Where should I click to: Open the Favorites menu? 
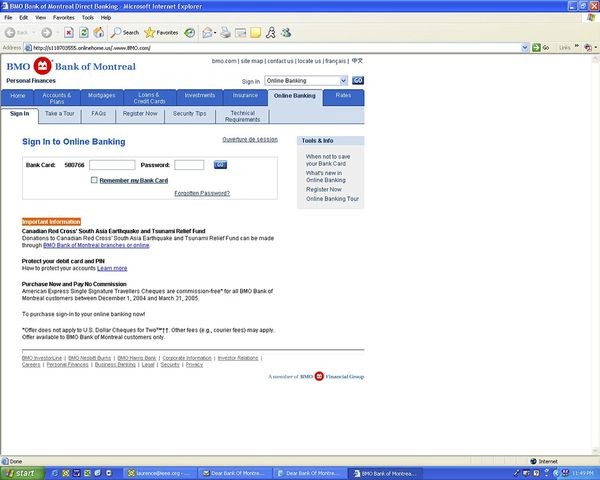(64, 18)
